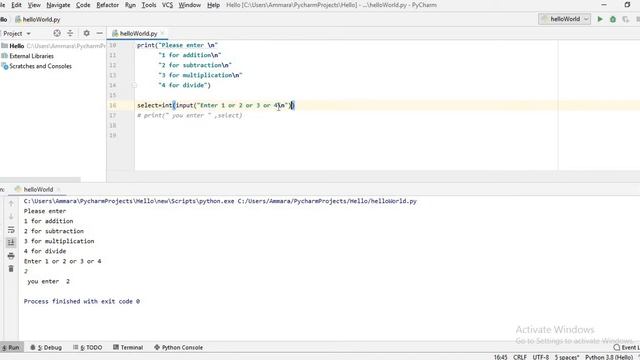Open the VCS menu
This screenshot has height=360, width=640.
[167, 5]
